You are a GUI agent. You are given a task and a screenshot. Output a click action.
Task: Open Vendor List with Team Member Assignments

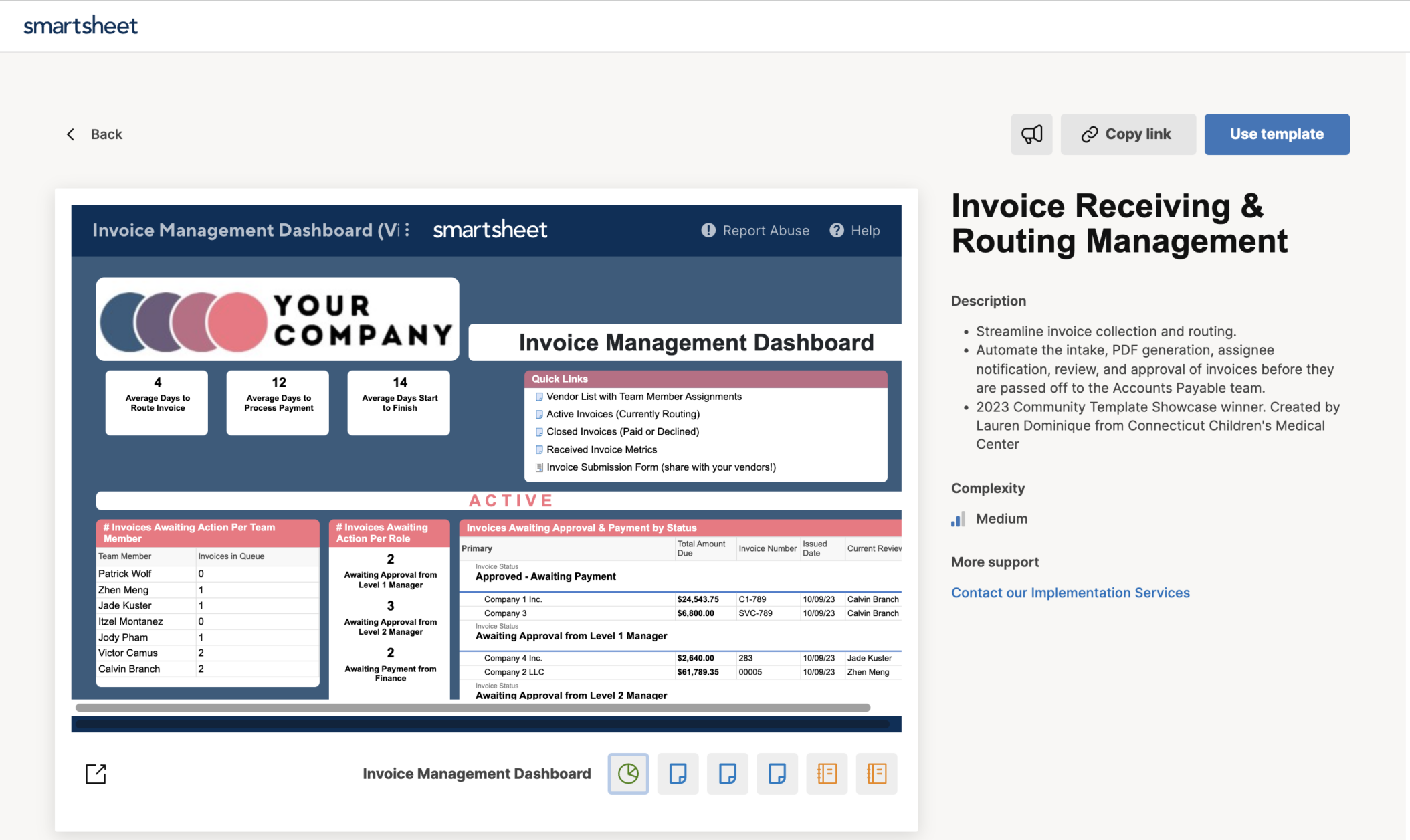643,397
